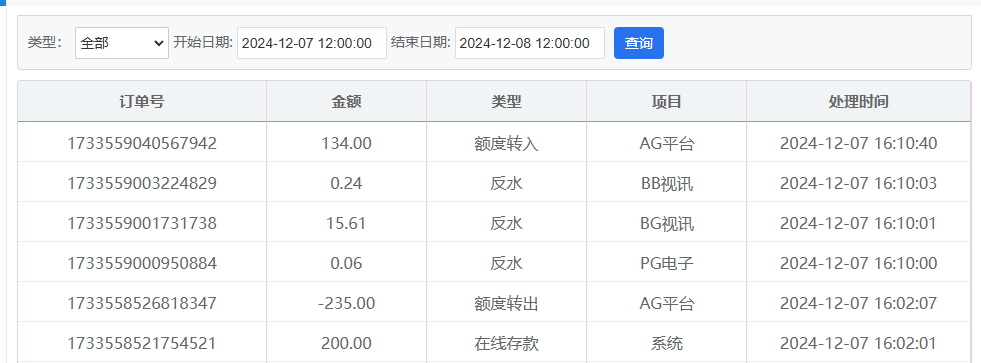Select order number 1733559003224829

click(x=142, y=183)
